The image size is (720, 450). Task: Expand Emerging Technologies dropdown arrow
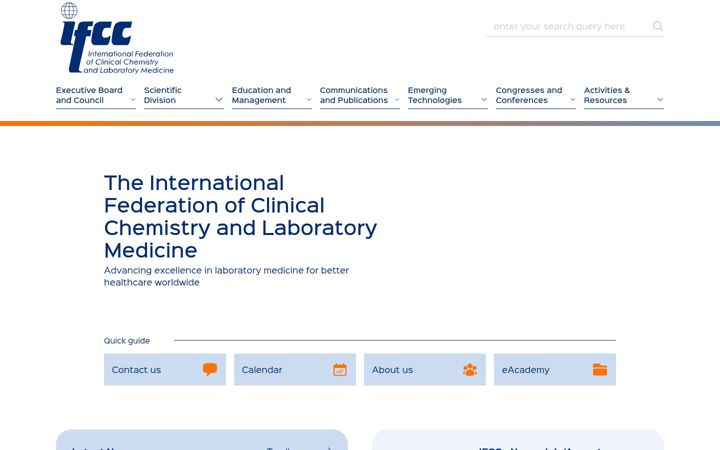point(484,100)
